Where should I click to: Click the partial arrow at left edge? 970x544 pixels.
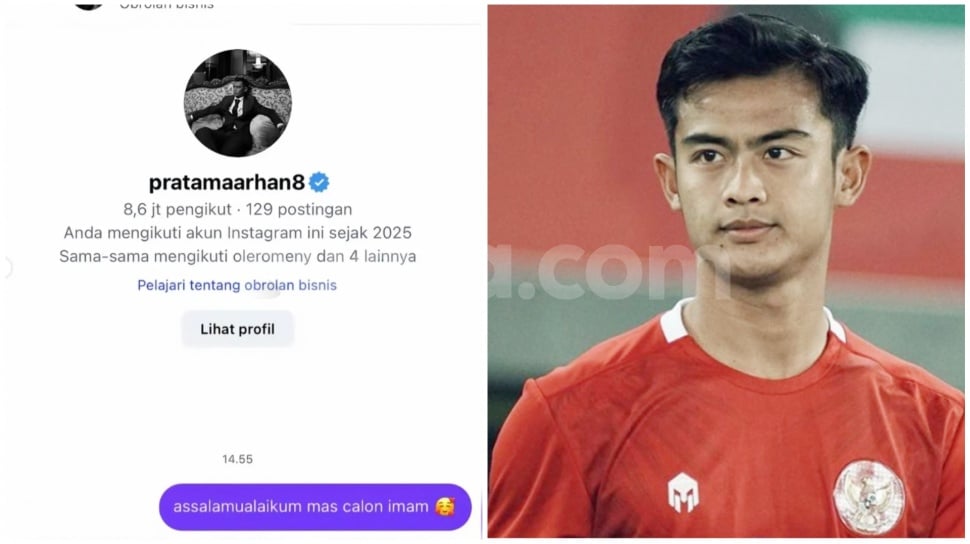(x=7, y=268)
